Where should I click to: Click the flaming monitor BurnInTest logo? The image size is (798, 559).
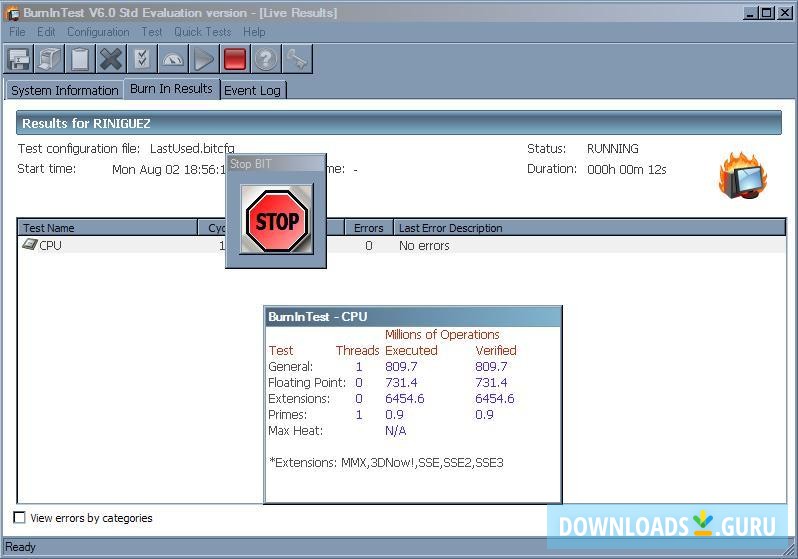[x=743, y=176]
